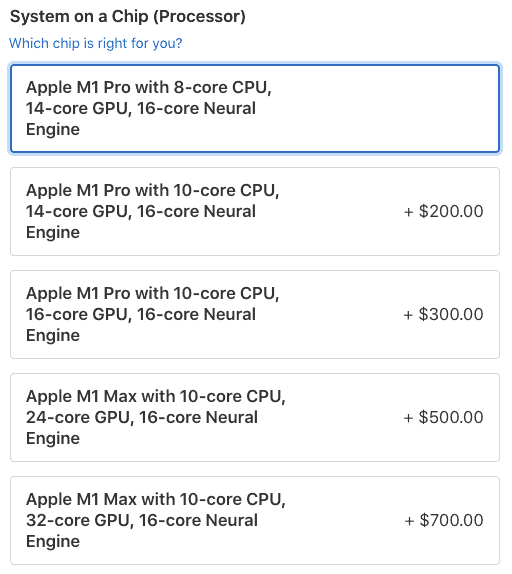Pick M1 Max with 24-core GPU option

point(255,417)
